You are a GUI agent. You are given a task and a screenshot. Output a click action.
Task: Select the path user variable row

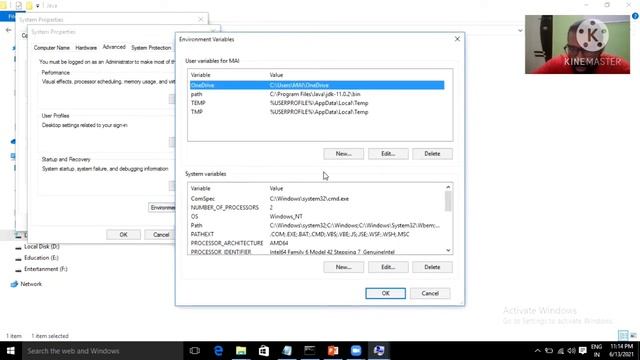click(317, 94)
